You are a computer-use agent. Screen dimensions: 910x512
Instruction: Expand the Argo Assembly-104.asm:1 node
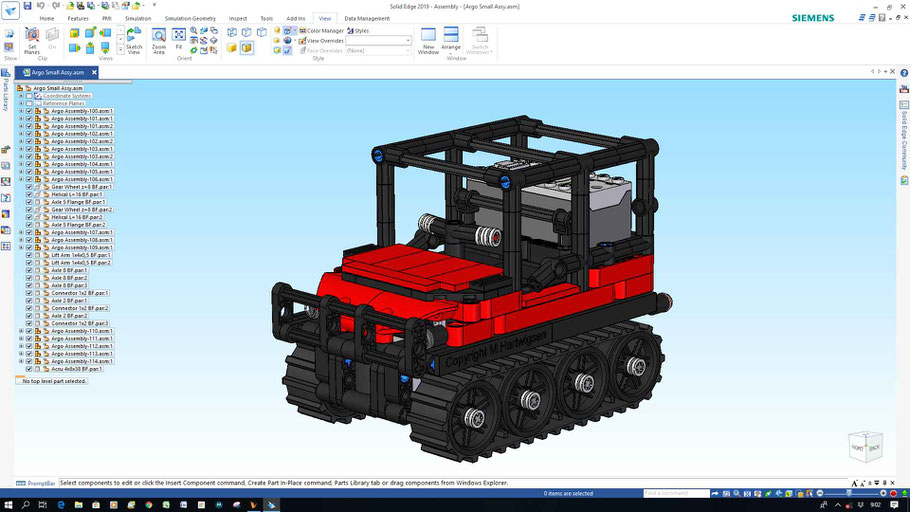coord(21,164)
